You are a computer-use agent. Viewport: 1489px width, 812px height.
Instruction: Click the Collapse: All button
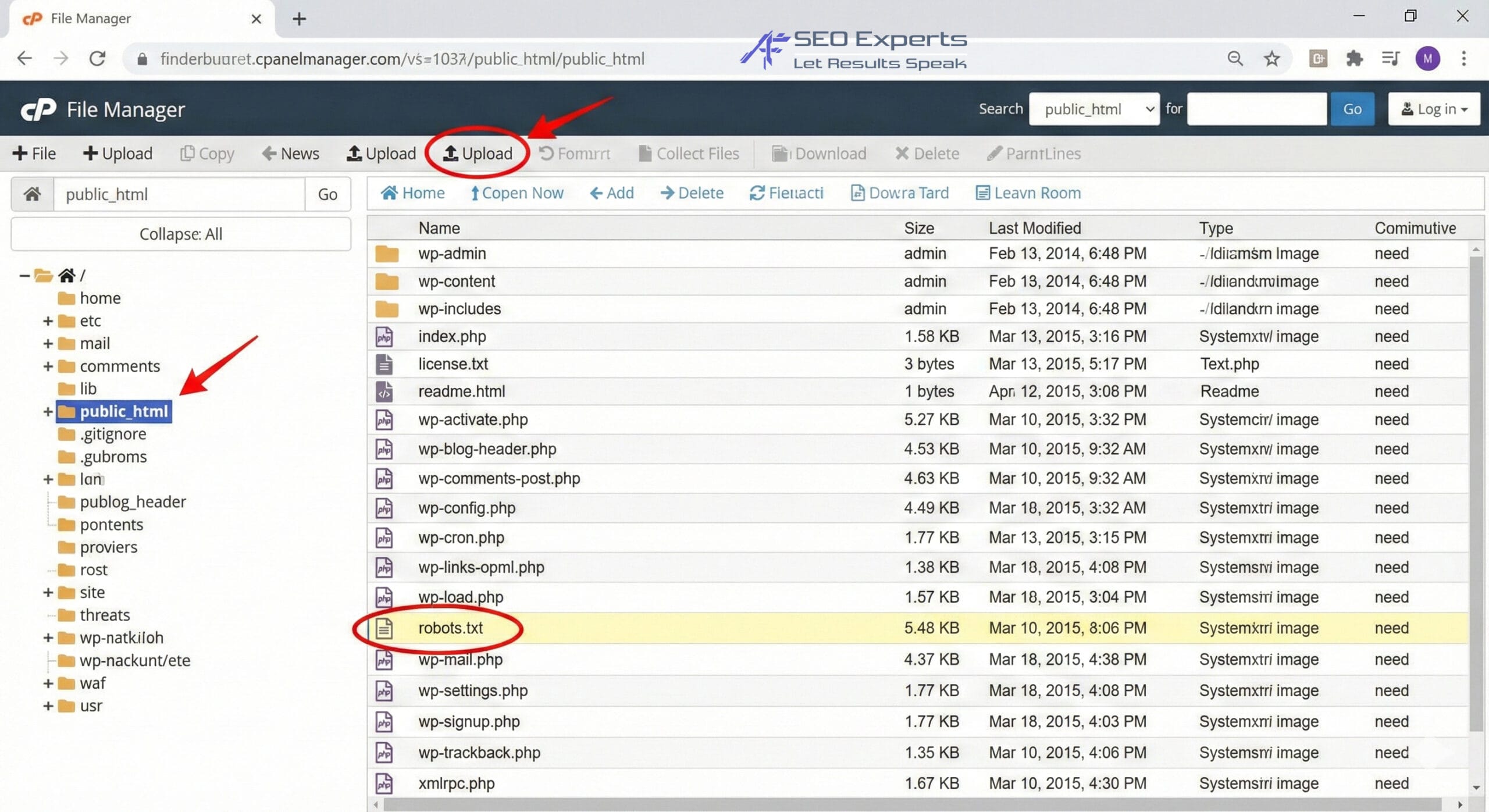click(x=180, y=234)
